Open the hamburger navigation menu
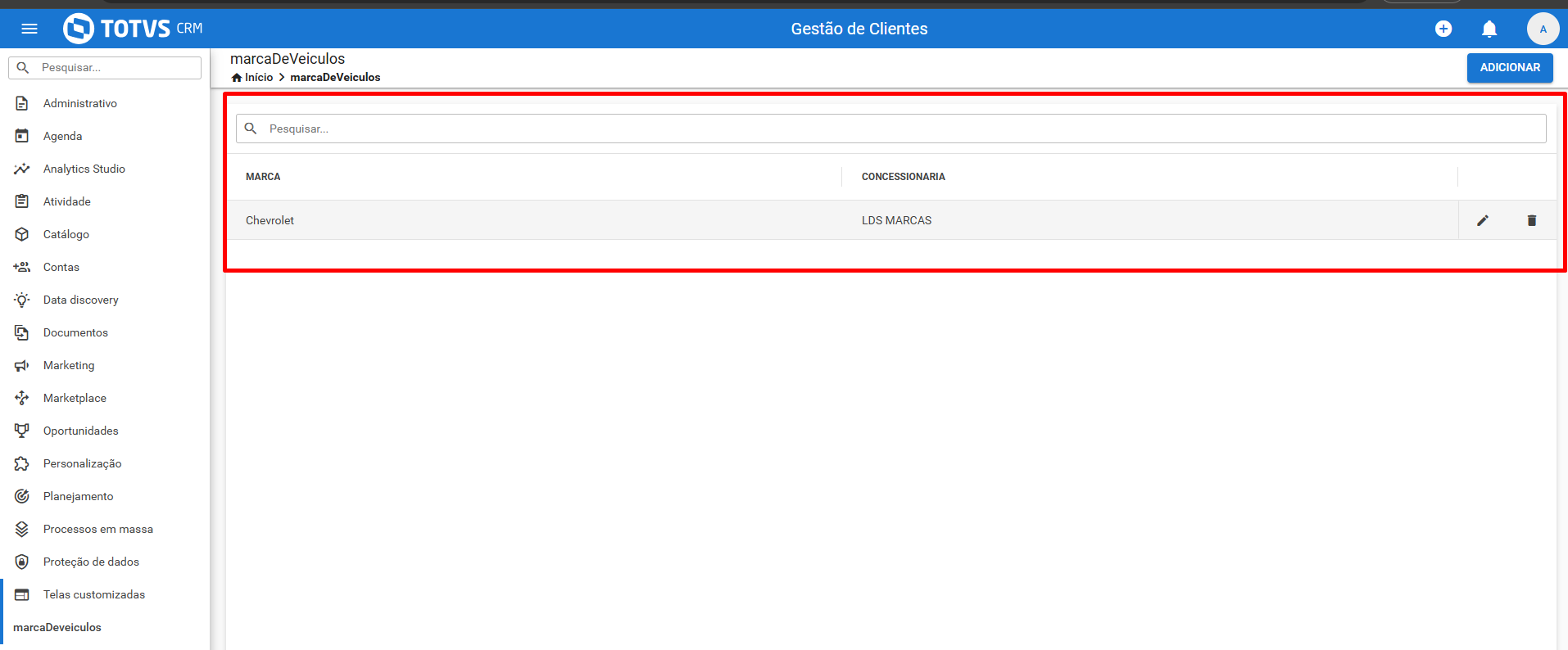The image size is (1568, 650). point(29,29)
